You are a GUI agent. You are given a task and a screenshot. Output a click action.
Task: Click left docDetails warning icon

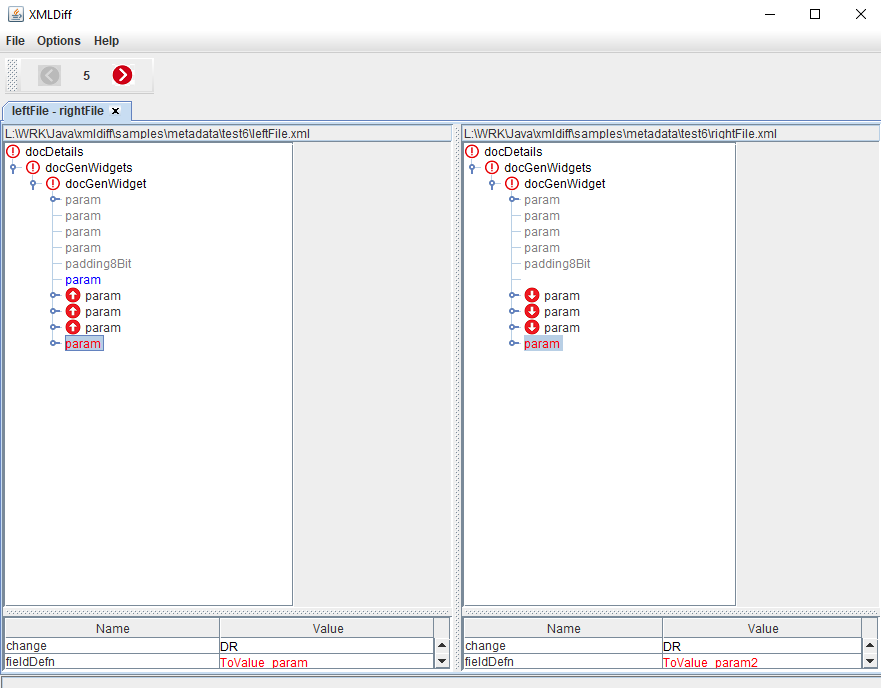(13, 151)
